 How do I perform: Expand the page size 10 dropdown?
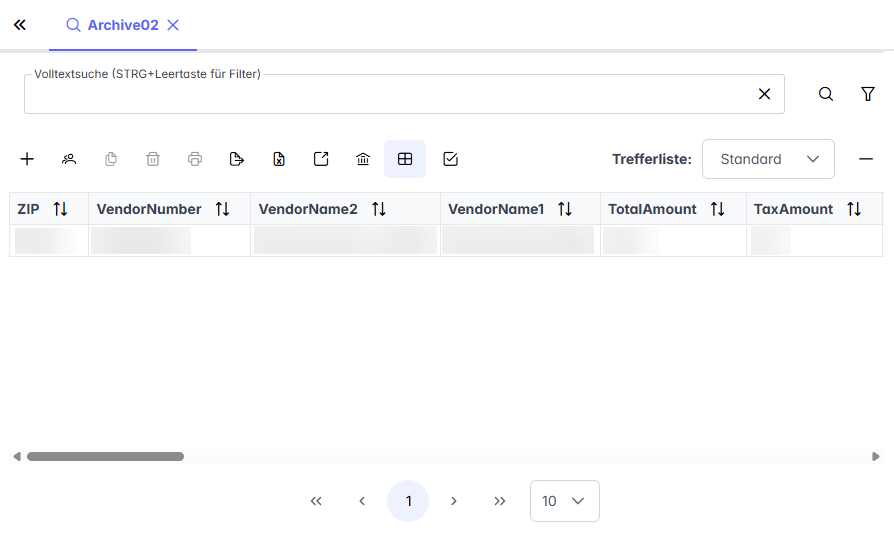click(564, 501)
